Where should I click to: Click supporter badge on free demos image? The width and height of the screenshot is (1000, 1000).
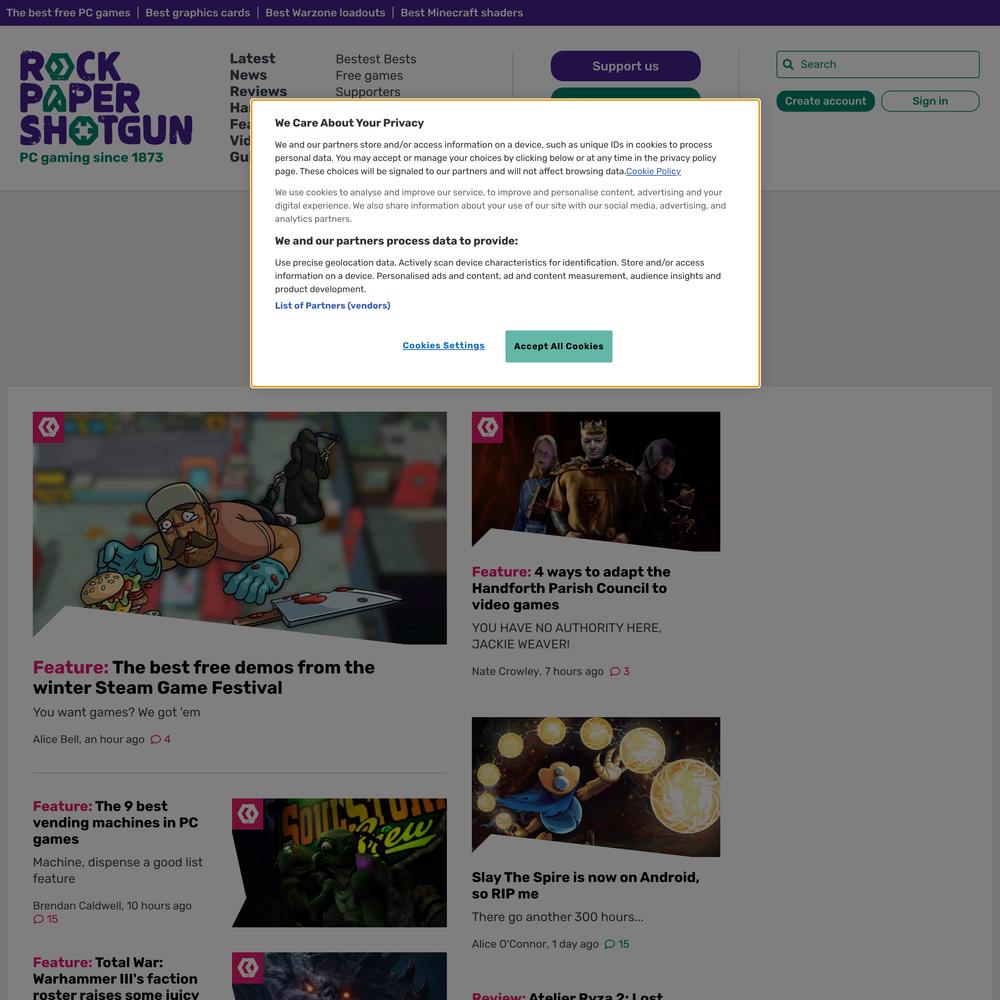[x=48, y=427]
